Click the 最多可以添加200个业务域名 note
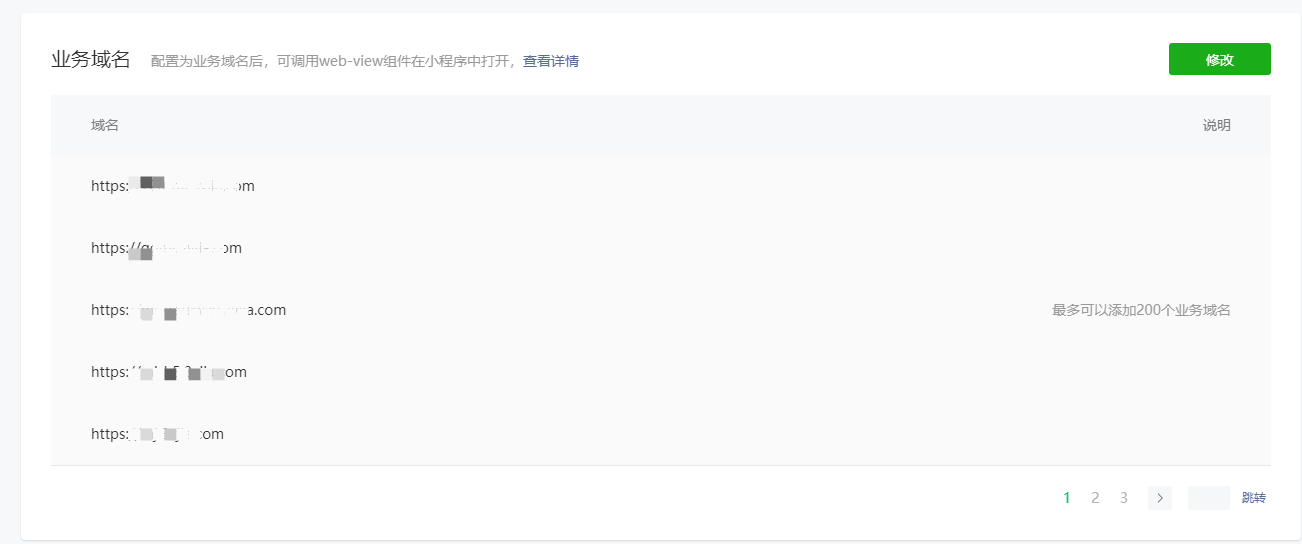The image size is (1302, 544). (x=1141, y=310)
